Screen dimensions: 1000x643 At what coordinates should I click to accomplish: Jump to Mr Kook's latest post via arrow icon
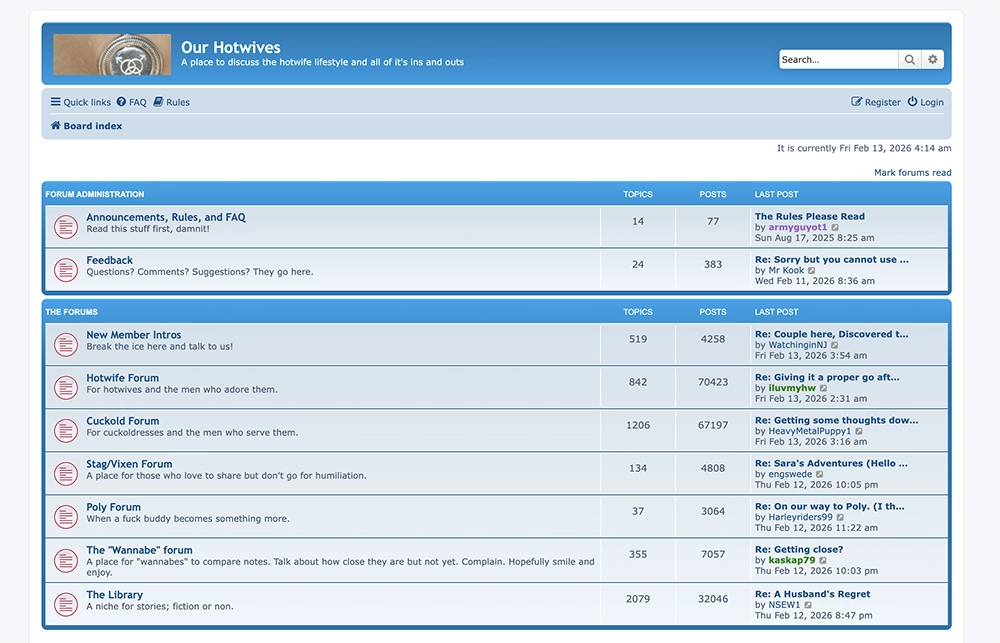810,269
